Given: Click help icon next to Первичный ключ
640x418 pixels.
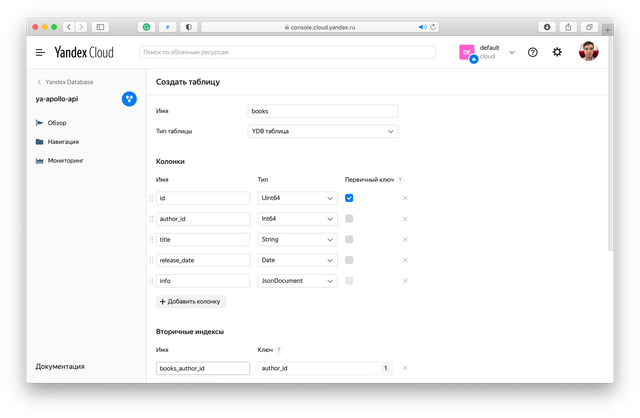Looking at the screenshot, I should tap(400, 180).
